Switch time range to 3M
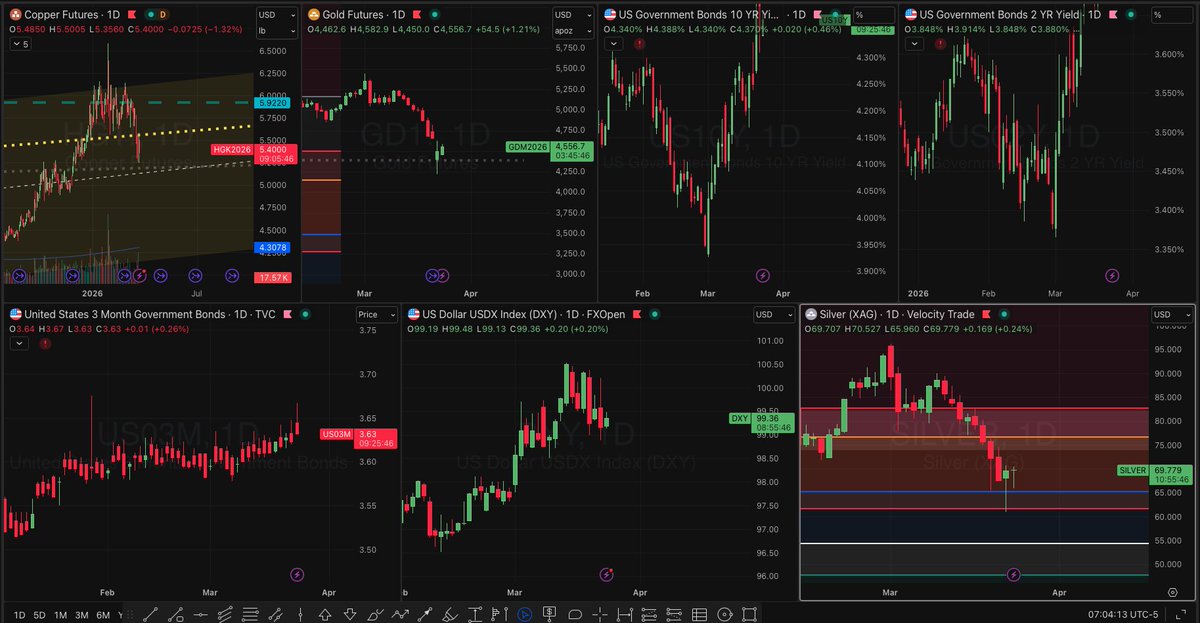1200x623 pixels. (x=81, y=614)
